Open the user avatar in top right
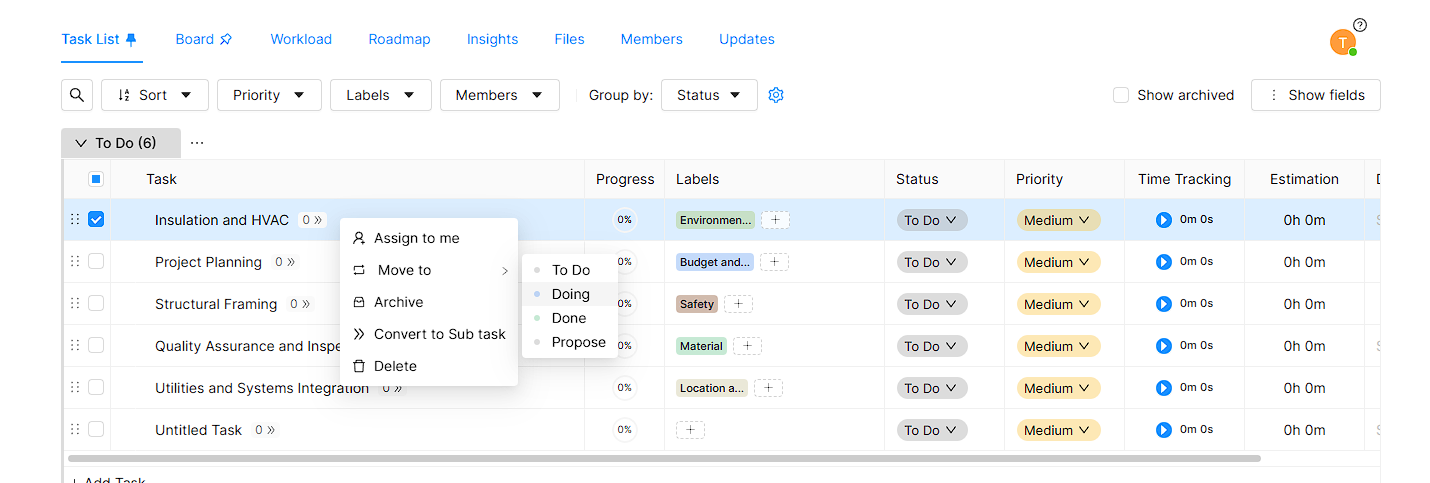 coord(1342,42)
